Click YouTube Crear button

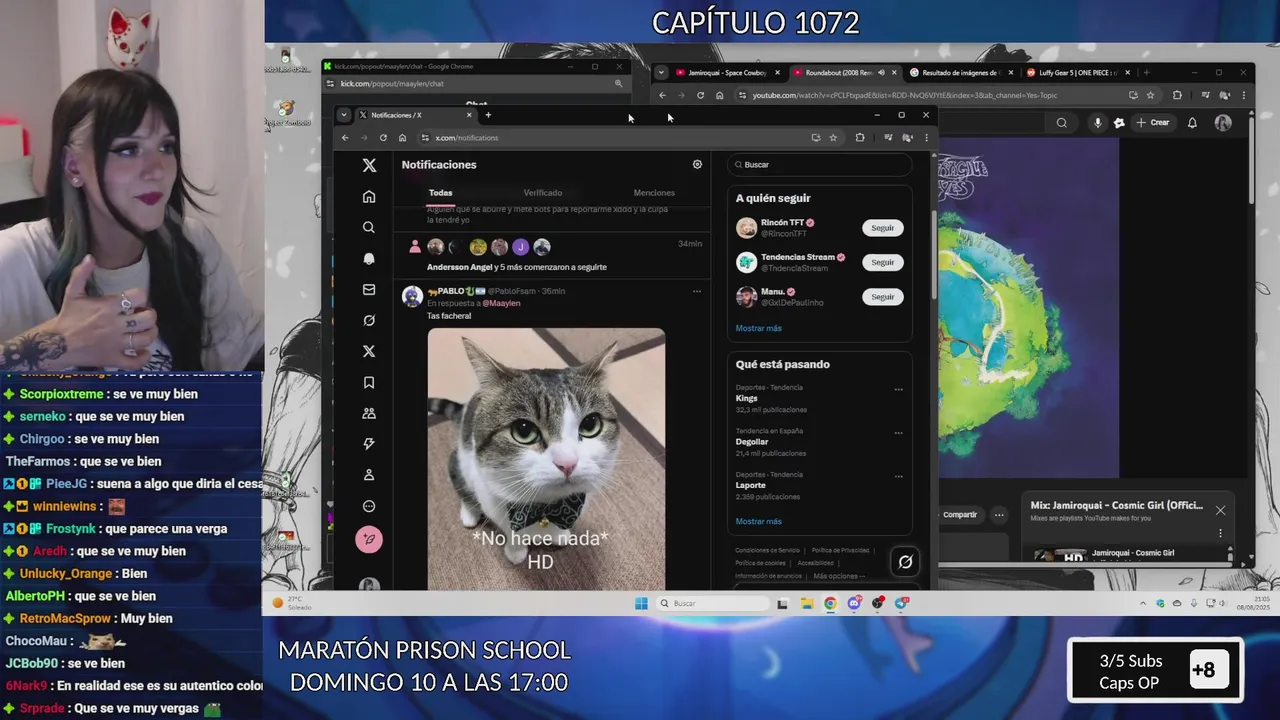(x=1153, y=123)
